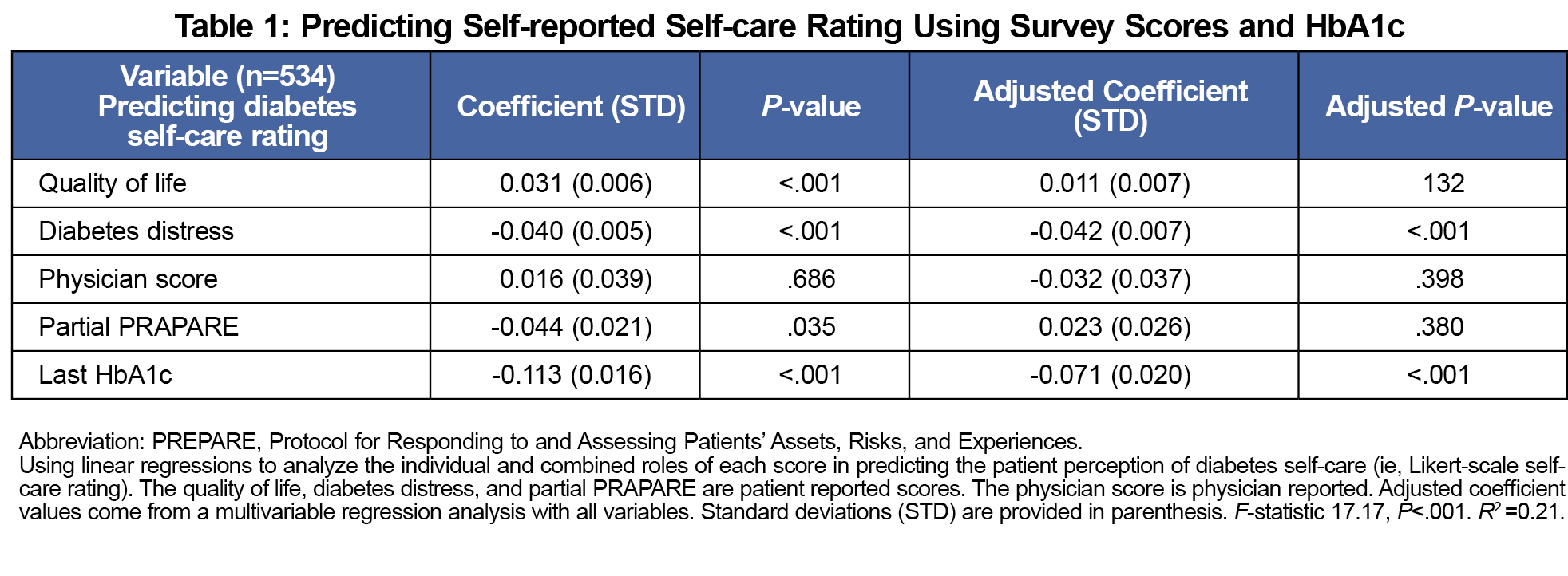Viewport: 1568px width, 576px height.
Task: Select the "Adjusted P-value" column header
Action: coord(1439,106)
